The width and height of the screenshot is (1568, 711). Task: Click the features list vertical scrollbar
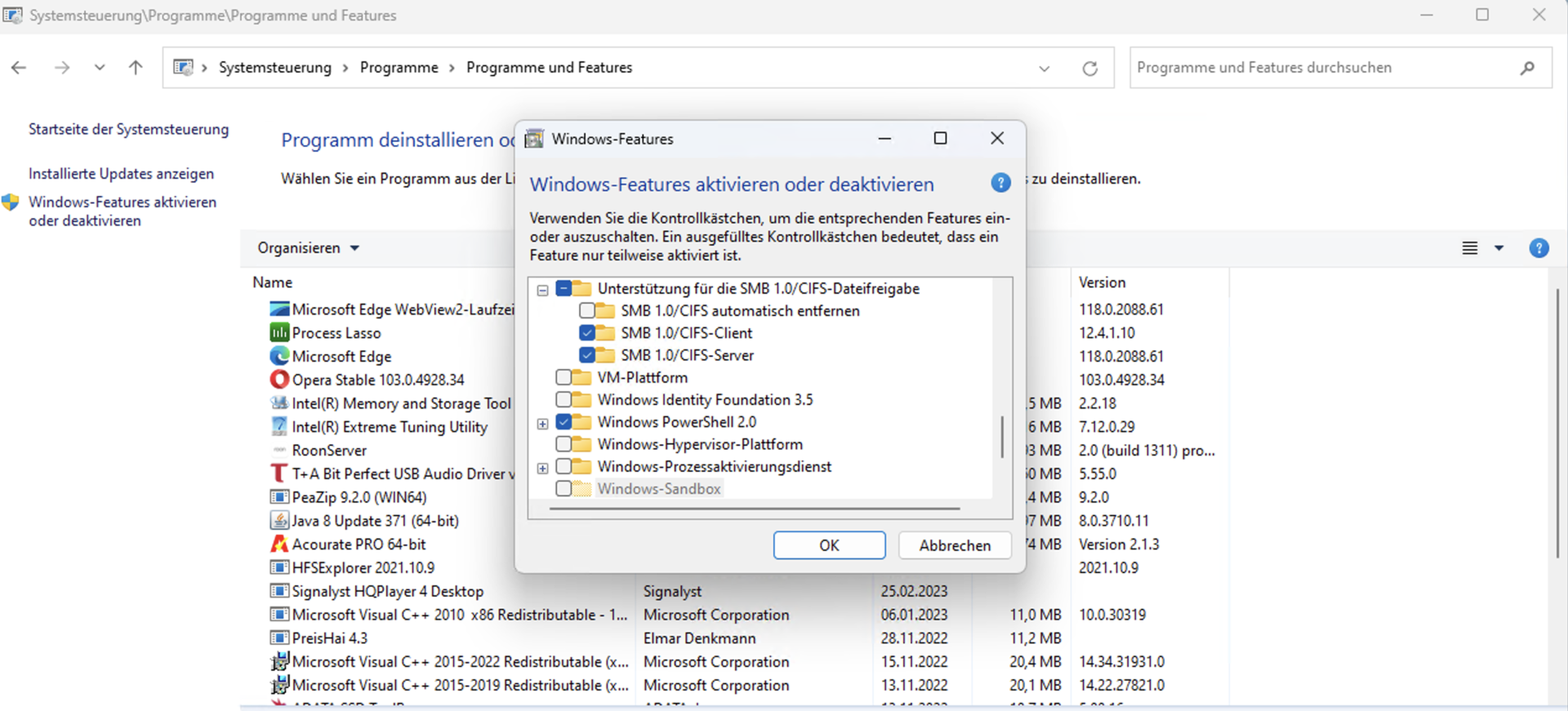1002,437
